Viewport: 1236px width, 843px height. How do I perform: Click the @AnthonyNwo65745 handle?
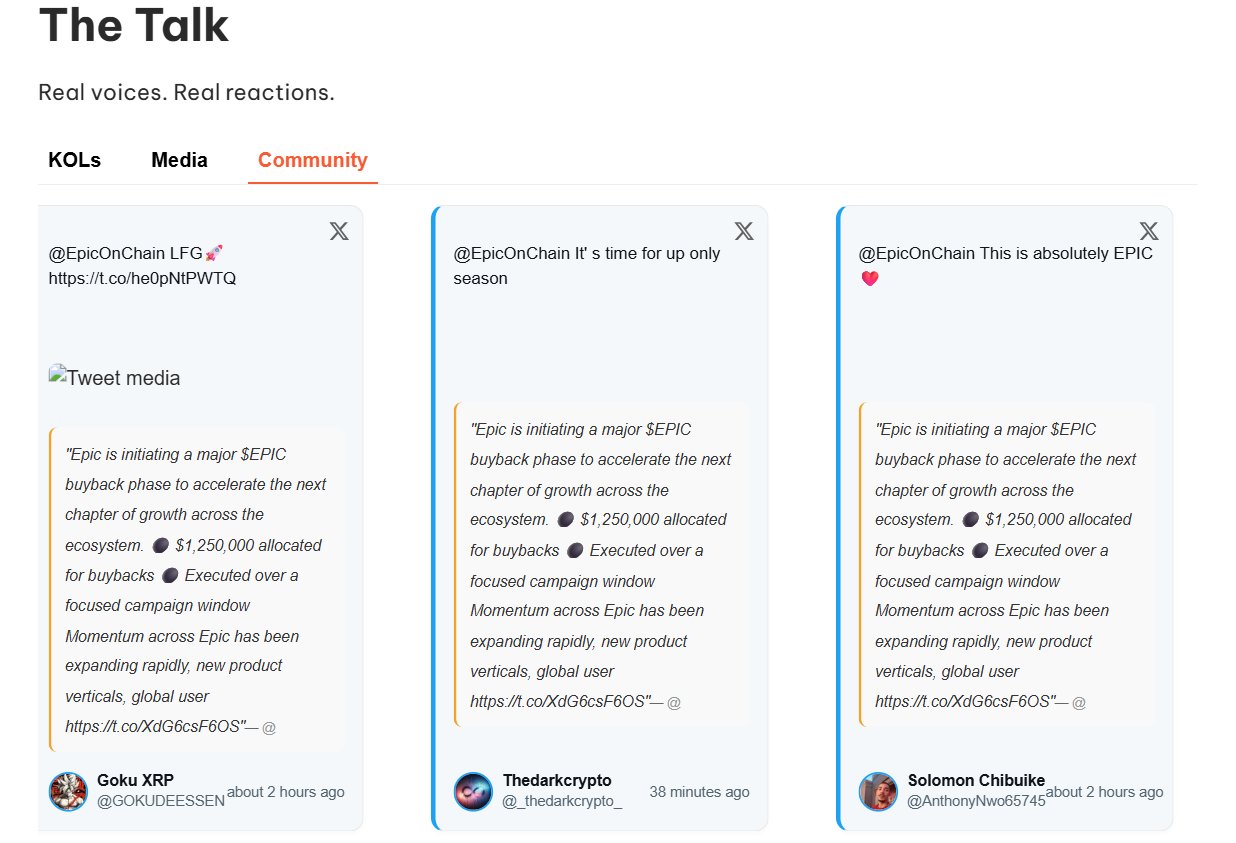[x=975, y=801]
